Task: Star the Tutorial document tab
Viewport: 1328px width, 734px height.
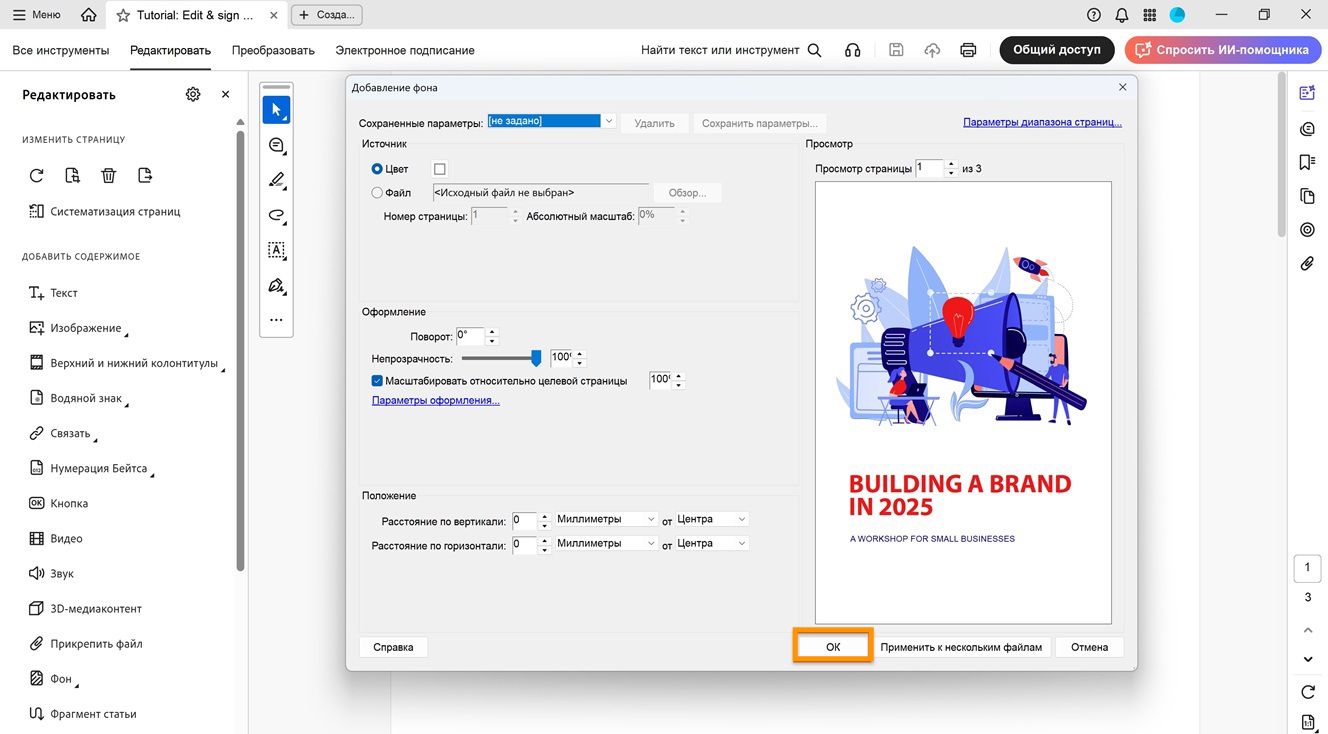Action: tap(123, 15)
